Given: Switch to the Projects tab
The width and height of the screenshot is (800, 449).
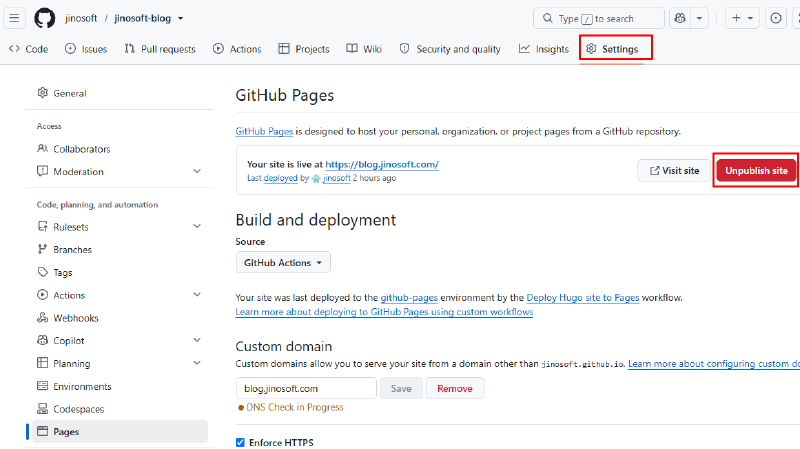Looking at the screenshot, I should pyautogui.click(x=304, y=49).
